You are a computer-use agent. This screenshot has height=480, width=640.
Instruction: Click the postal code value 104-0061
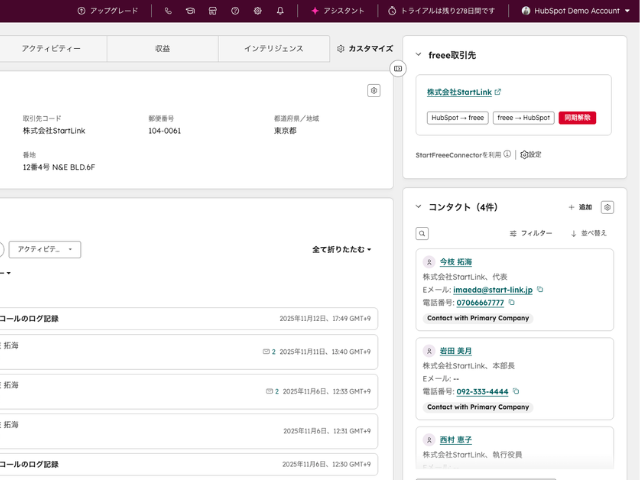coord(164,131)
